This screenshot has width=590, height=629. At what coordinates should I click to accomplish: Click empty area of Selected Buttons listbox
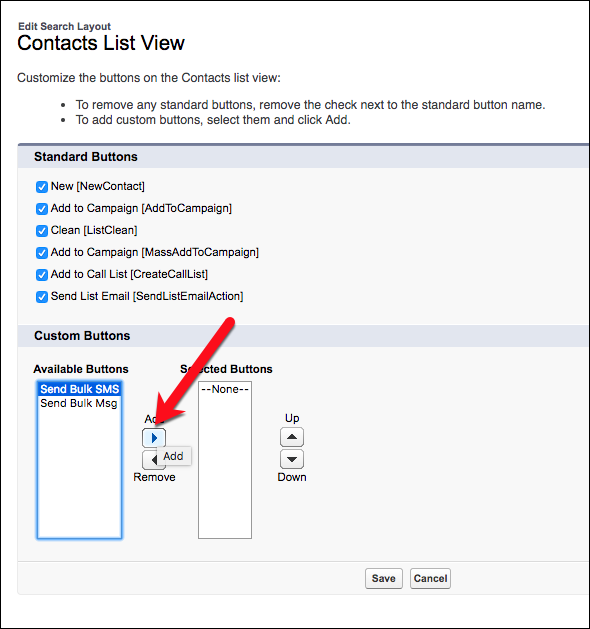pyautogui.click(x=225, y=469)
